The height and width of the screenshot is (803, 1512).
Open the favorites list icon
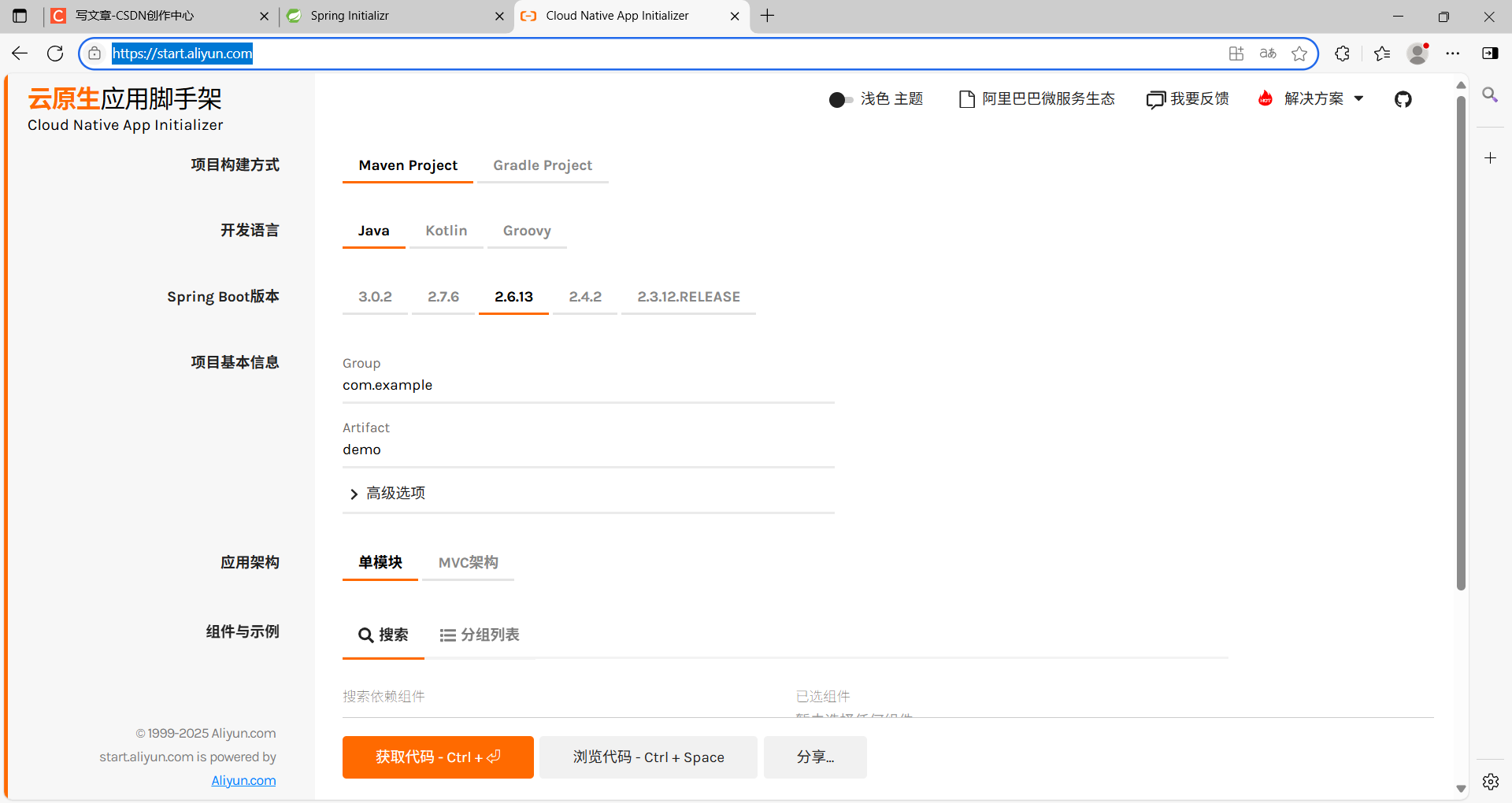(1382, 54)
